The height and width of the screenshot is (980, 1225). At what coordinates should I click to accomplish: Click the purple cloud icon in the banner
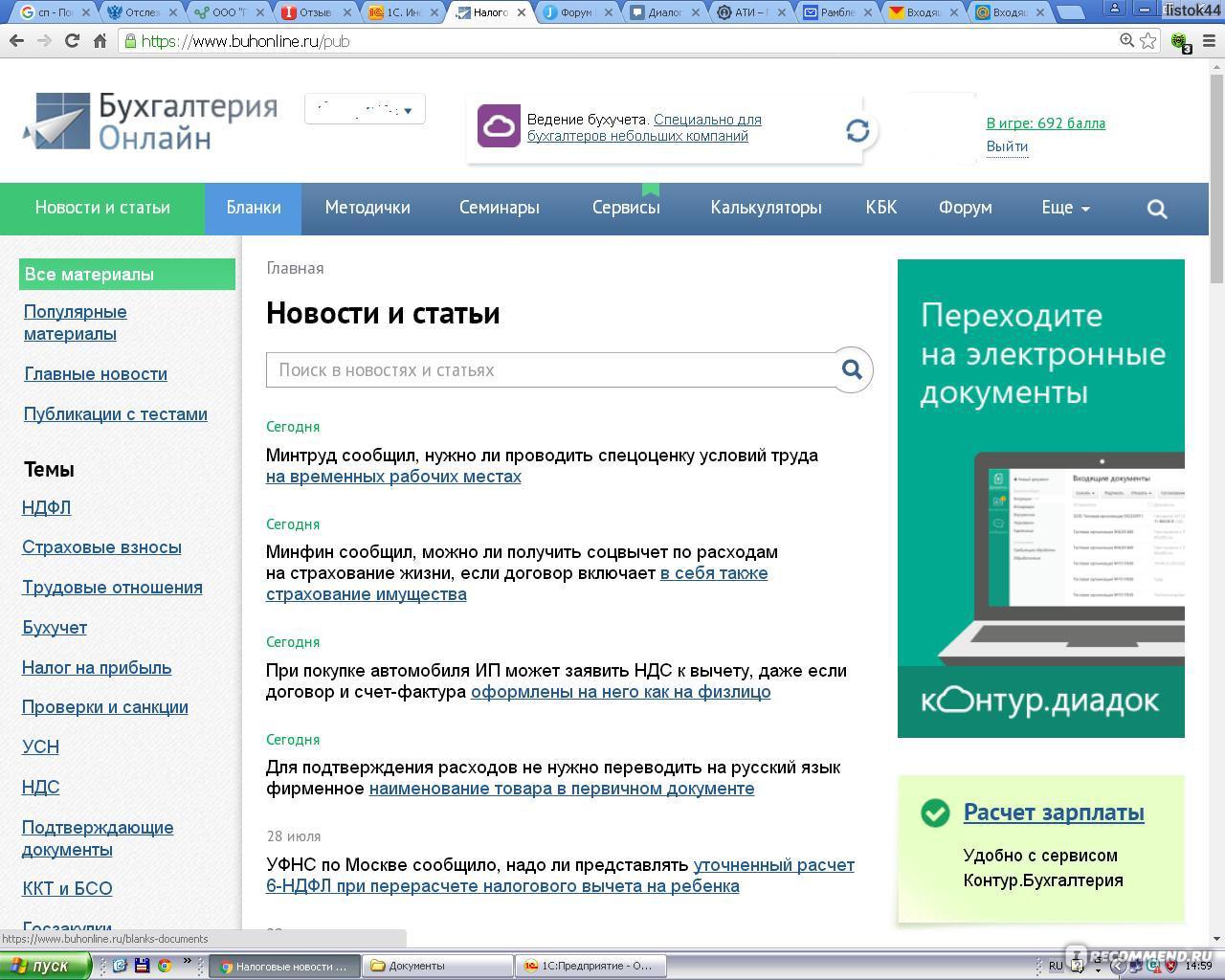point(499,126)
